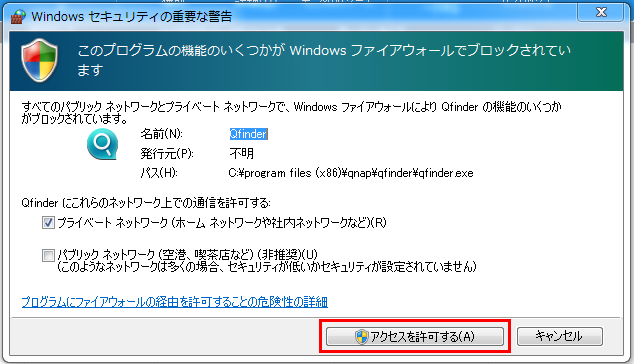Click the firewall icon in the title bar
This screenshot has height=364, width=634.
pyautogui.click(x=18, y=17)
